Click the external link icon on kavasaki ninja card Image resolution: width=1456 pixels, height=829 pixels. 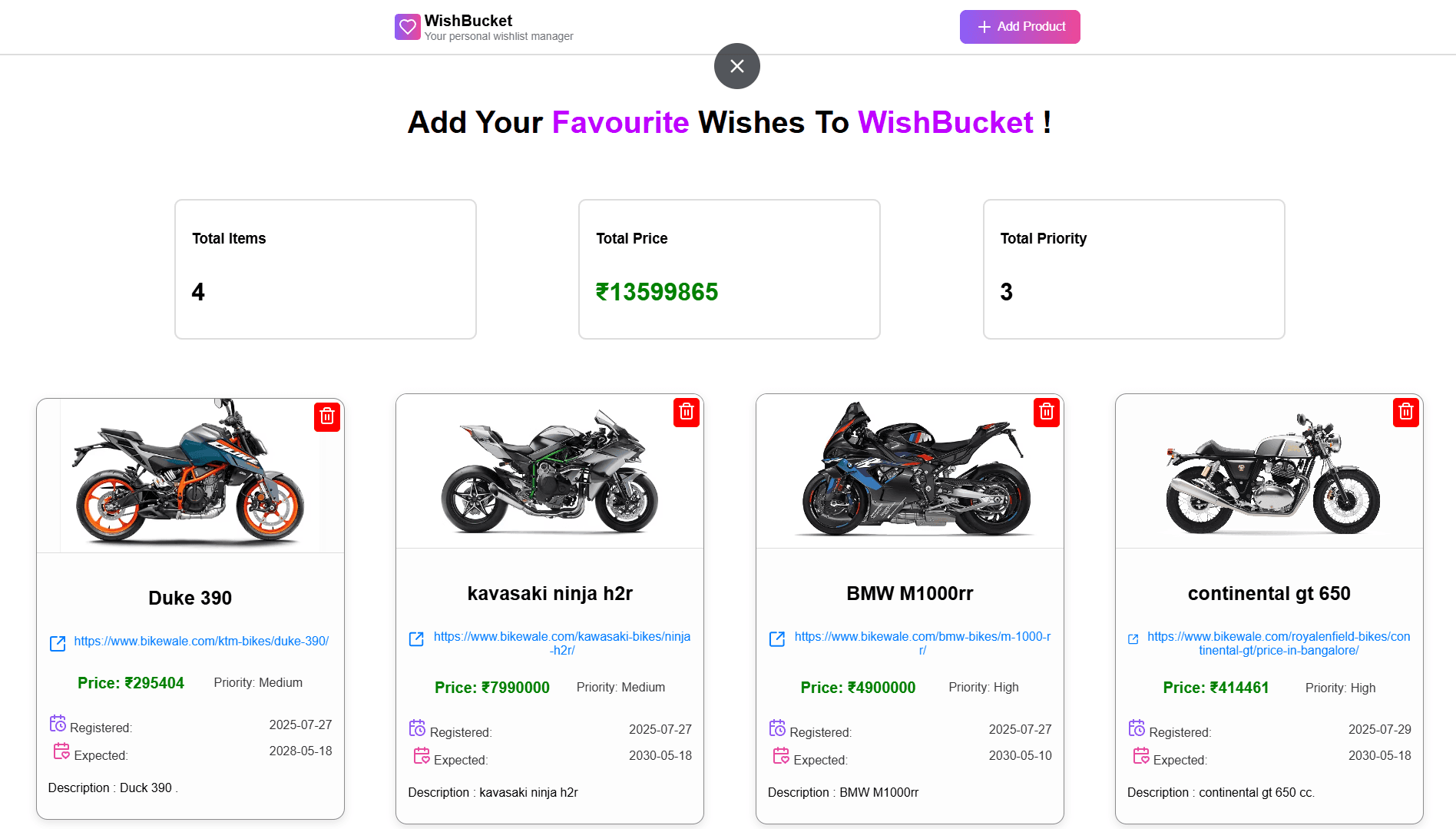click(417, 638)
